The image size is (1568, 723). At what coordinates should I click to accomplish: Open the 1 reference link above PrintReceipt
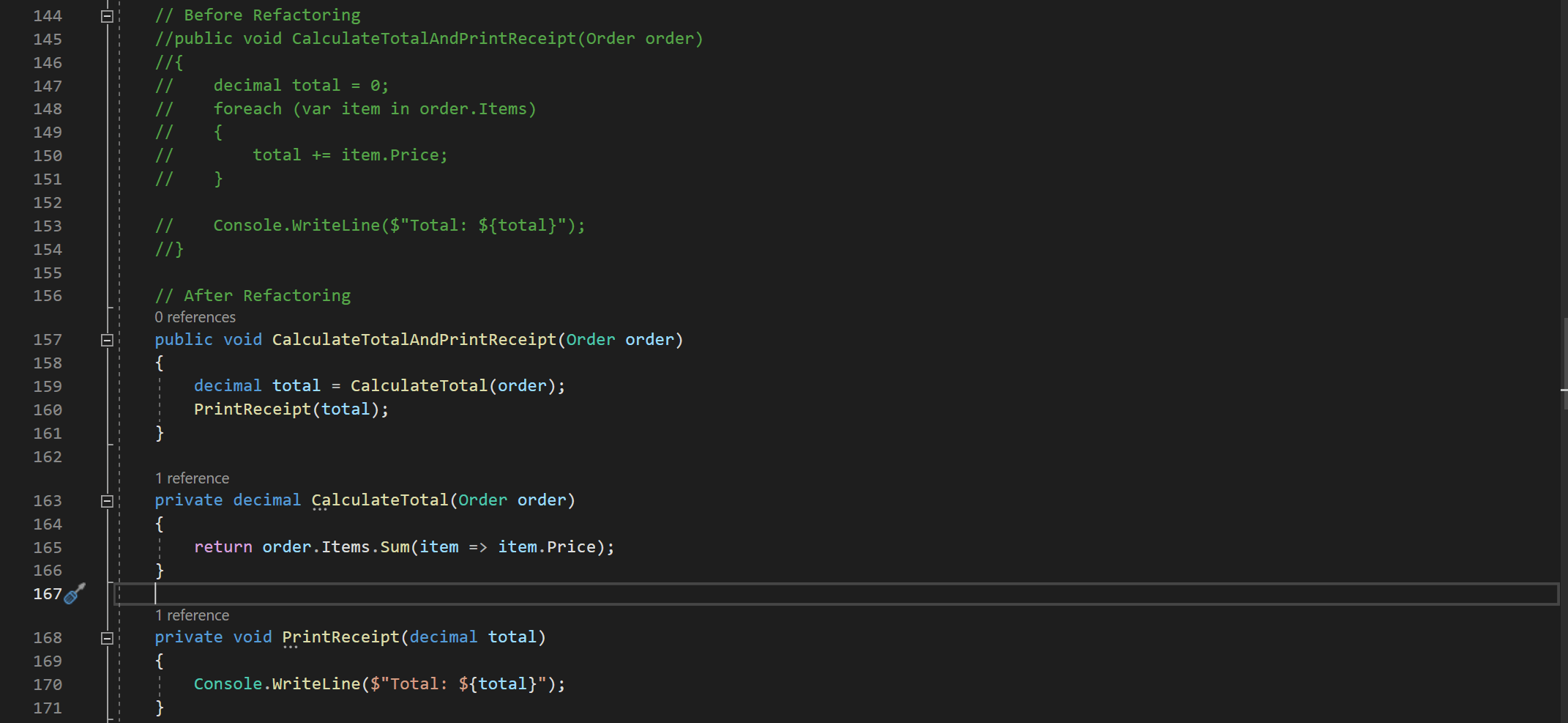[x=192, y=615]
